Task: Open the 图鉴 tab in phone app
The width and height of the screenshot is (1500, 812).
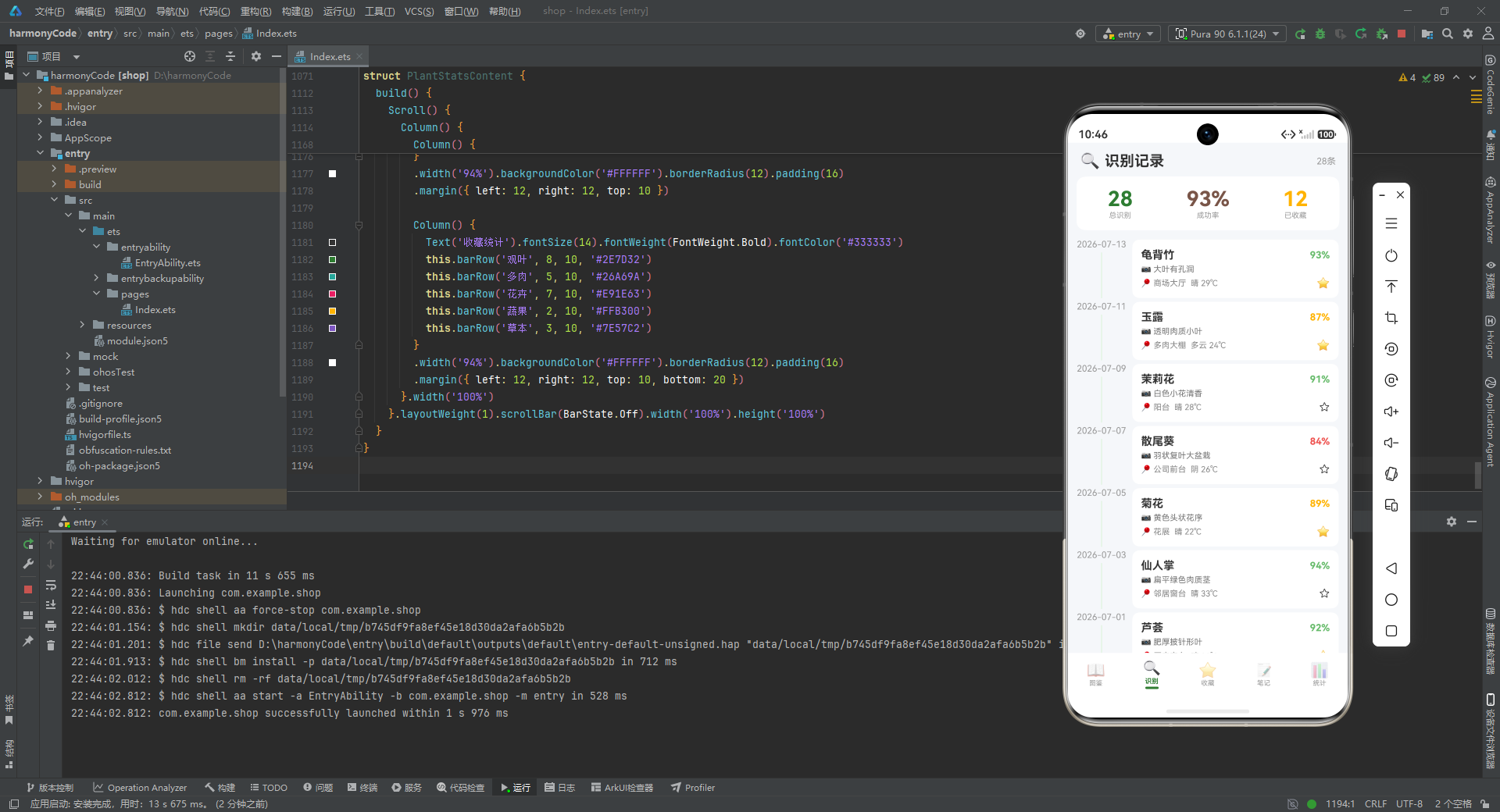Action: point(1096,674)
